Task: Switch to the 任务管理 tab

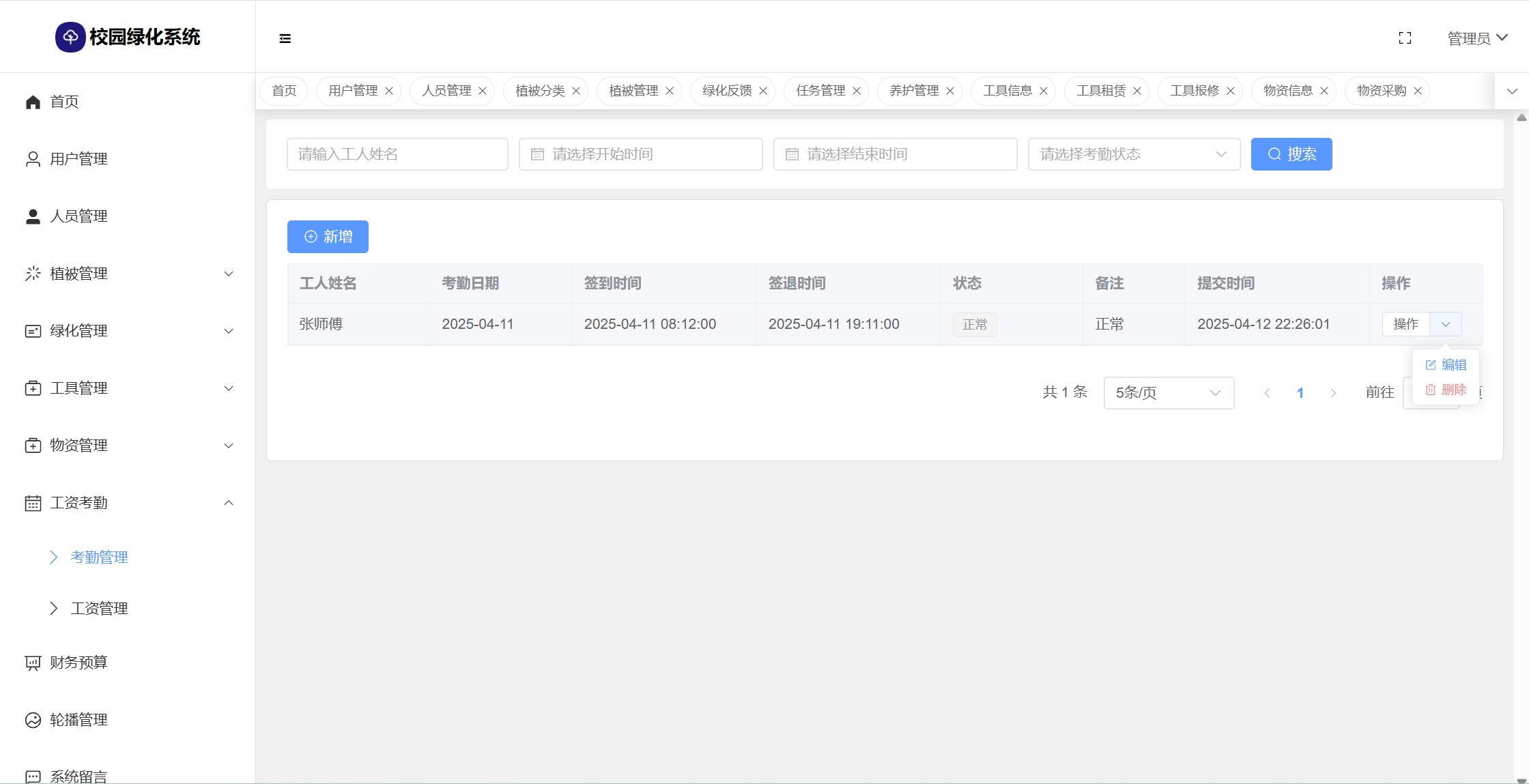Action: (x=820, y=91)
